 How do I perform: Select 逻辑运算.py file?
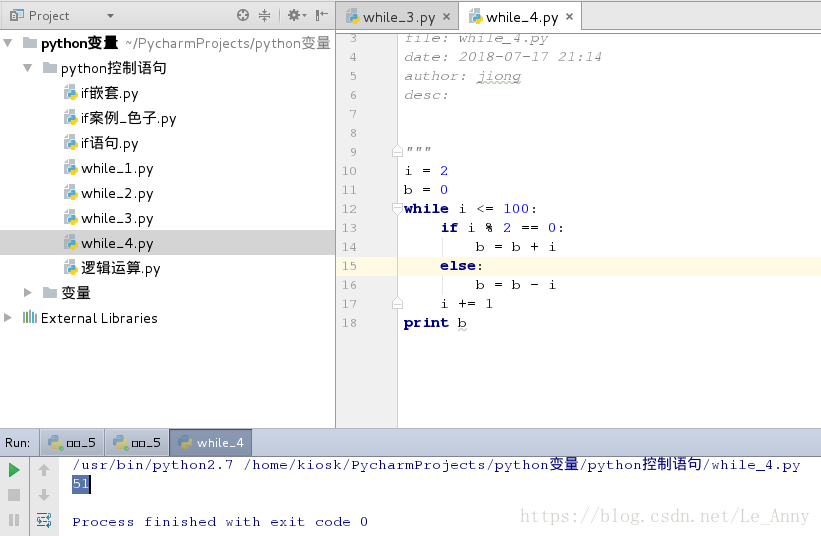(120, 268)
